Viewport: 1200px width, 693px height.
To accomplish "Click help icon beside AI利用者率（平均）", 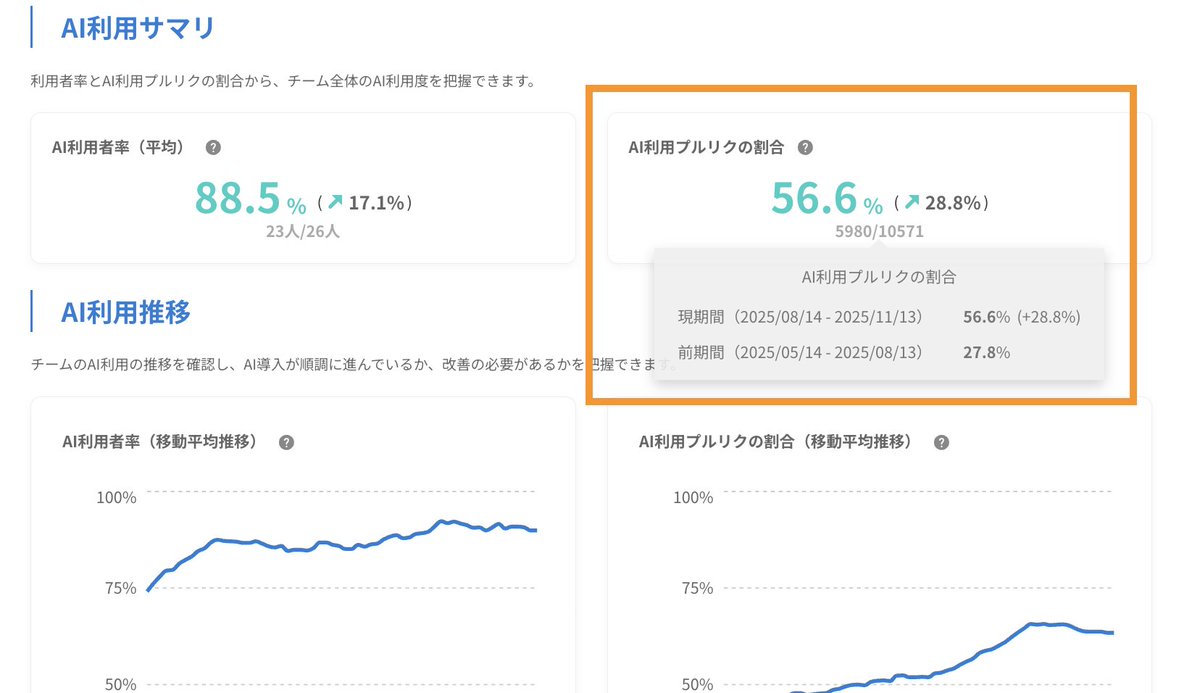I will point(213,147).
